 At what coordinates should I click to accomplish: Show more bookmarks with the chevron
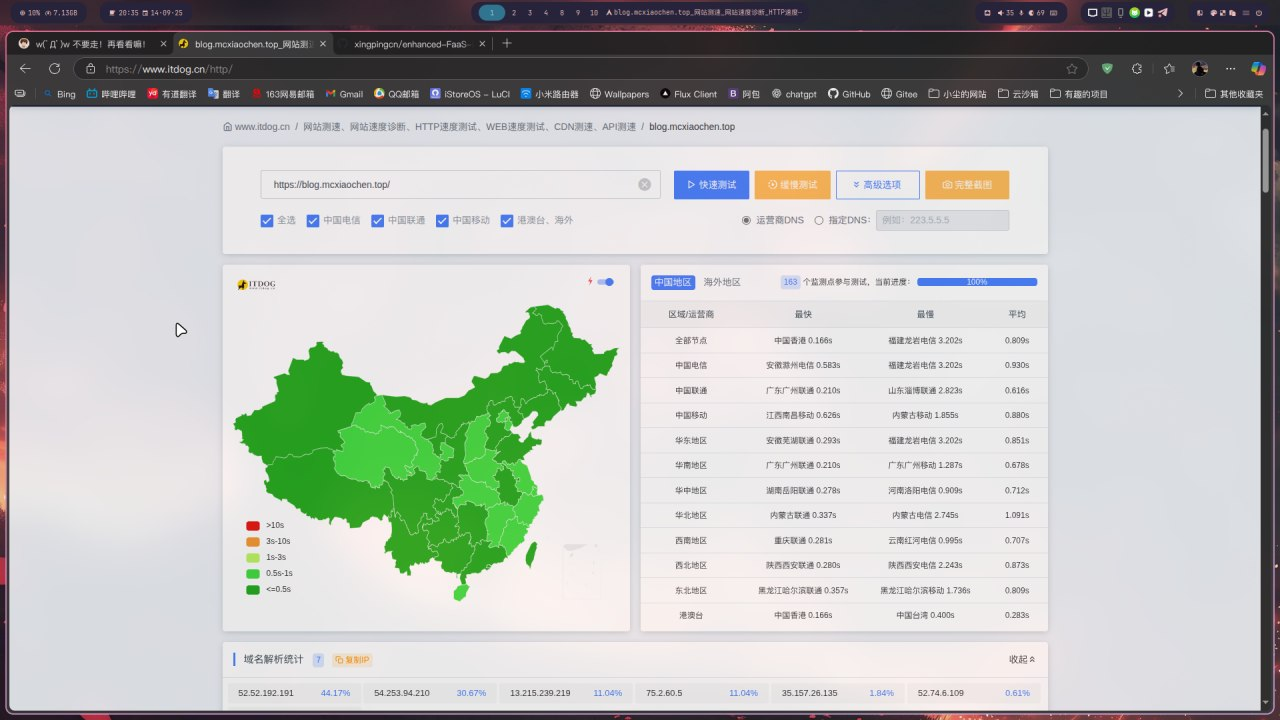(1180, 94)
